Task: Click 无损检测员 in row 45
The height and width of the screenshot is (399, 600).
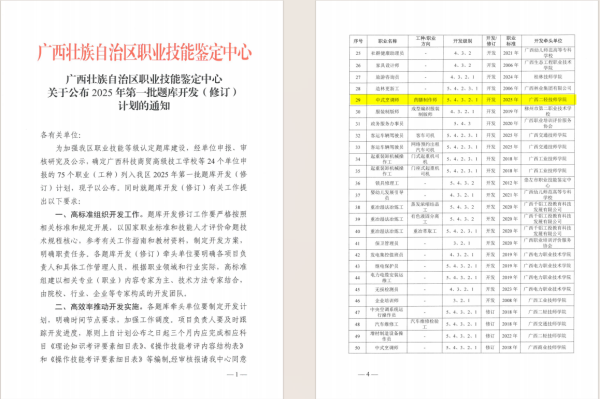Action: pos(387,289)
